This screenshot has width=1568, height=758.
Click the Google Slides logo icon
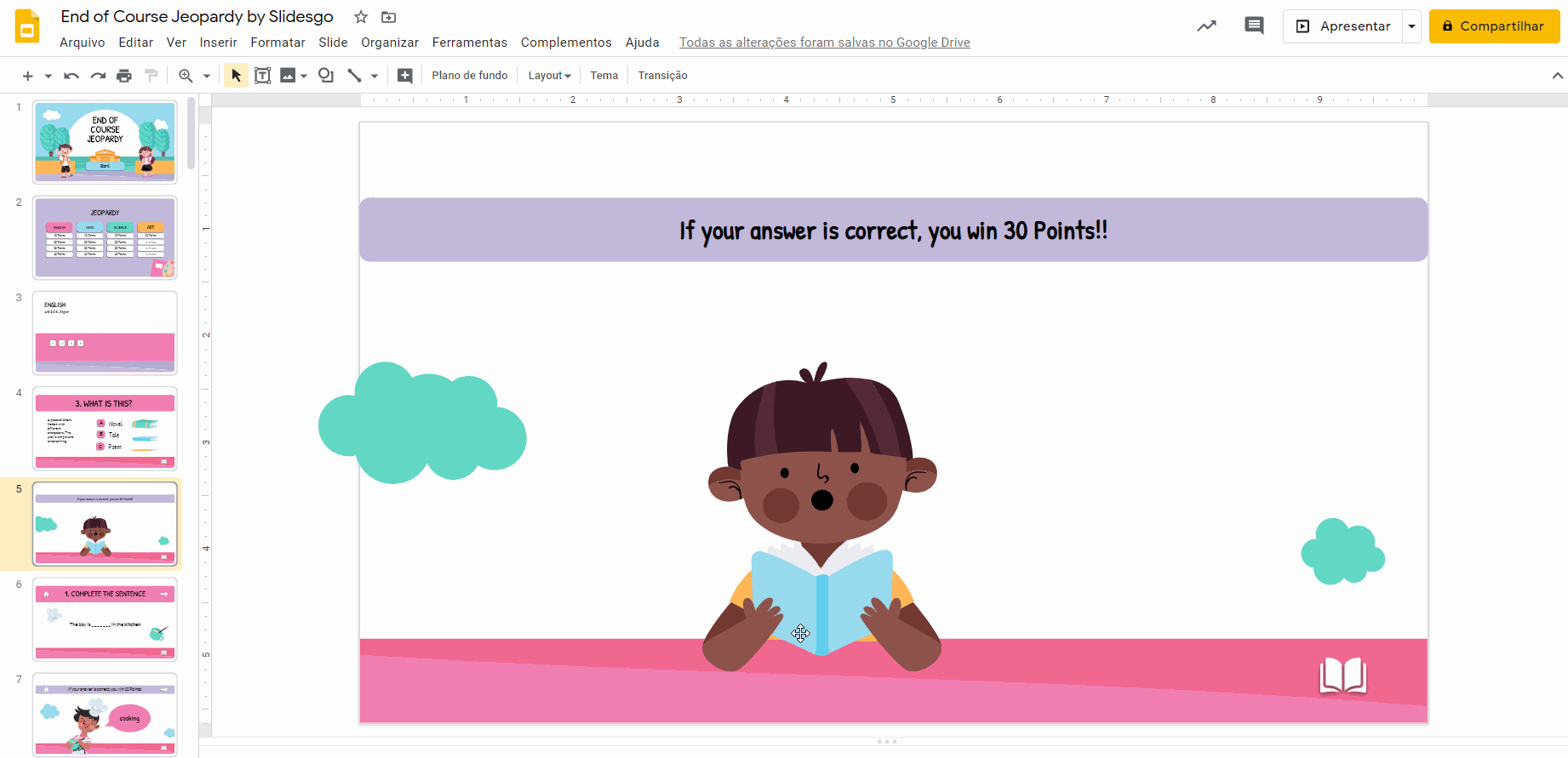pyautogui.click(x=27, y=26)
